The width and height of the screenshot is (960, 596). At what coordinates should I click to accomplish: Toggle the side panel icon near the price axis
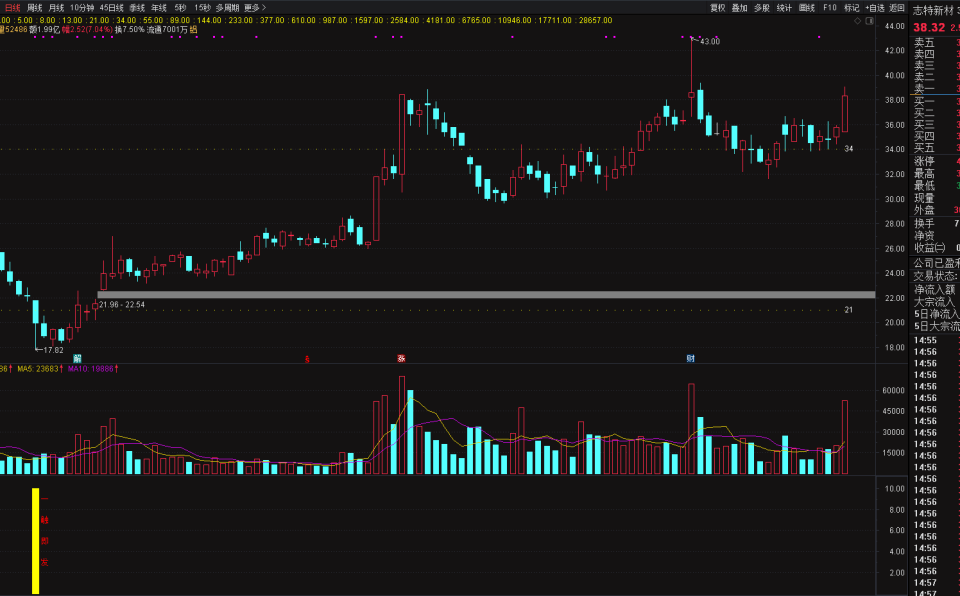point(869,21)
